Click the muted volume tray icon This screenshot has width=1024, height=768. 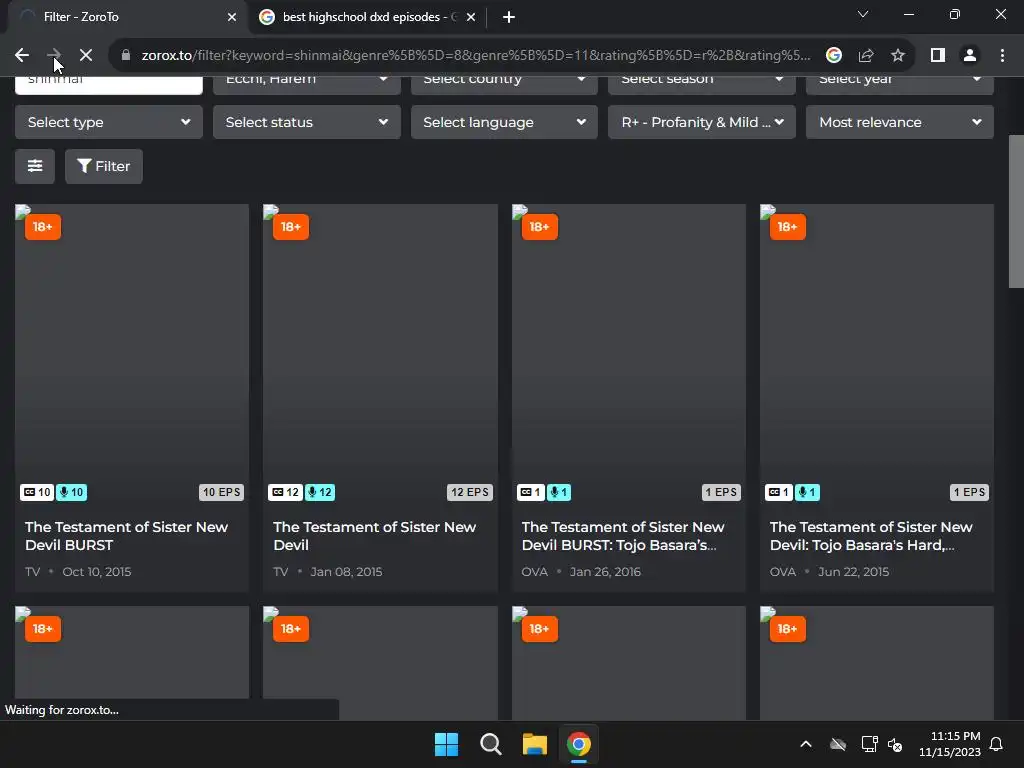click(x=895, y=744)
